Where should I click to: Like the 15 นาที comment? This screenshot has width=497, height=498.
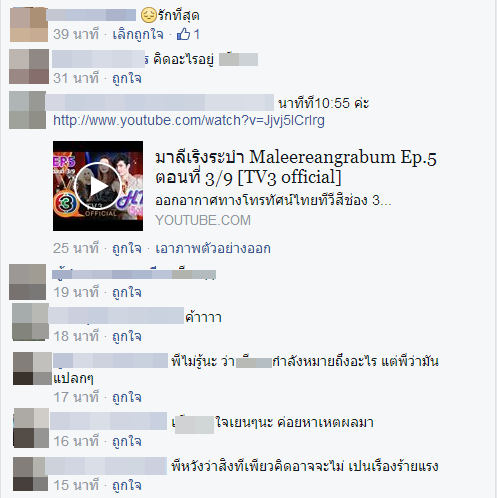127,486
